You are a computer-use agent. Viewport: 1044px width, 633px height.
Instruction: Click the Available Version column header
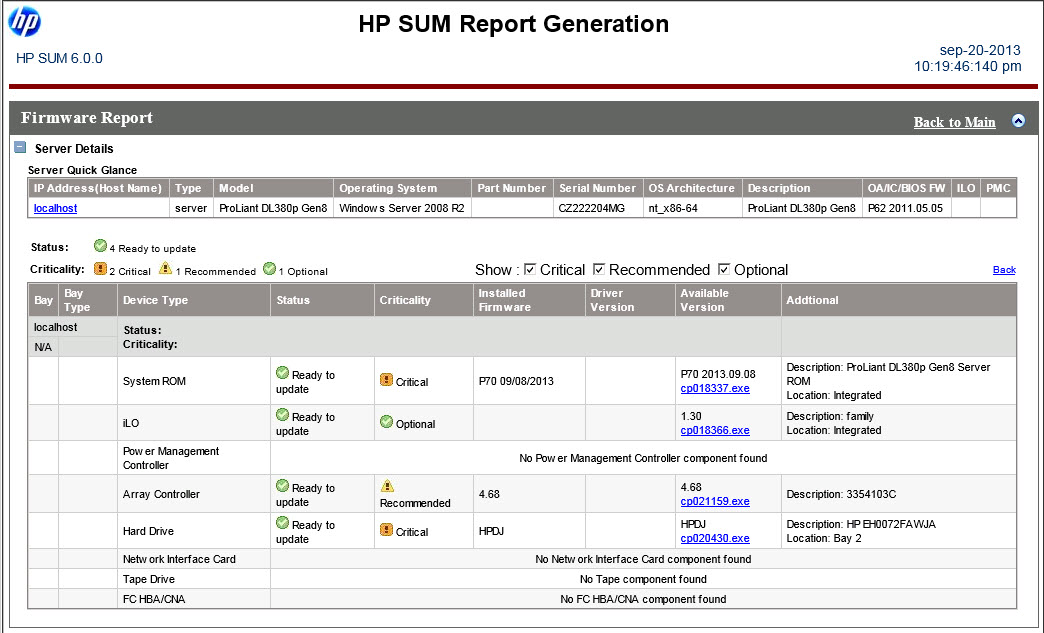(x=728, y=300)
